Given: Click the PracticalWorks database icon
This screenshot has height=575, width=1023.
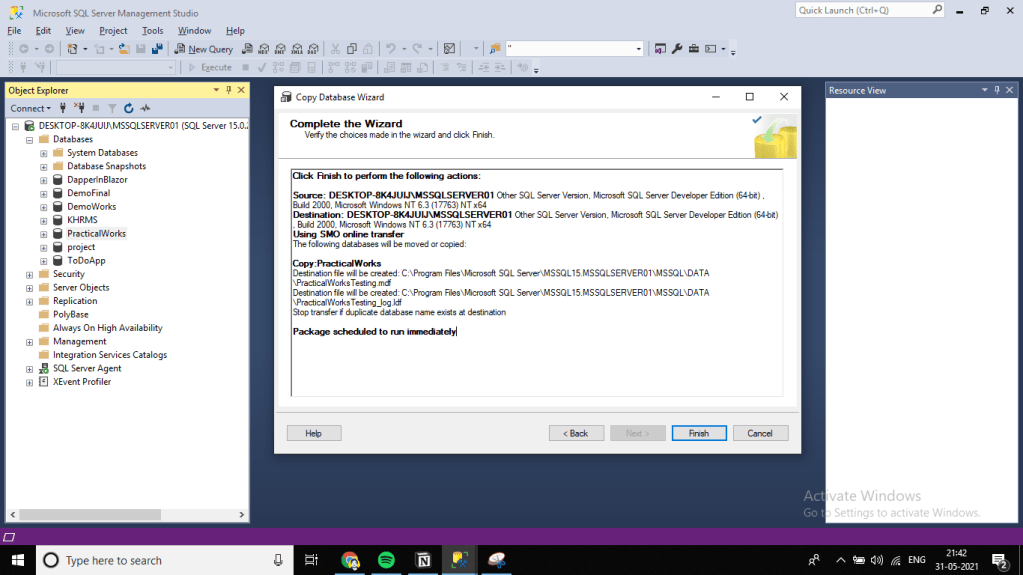Looking at the screenshot, I should click(58, 233).
